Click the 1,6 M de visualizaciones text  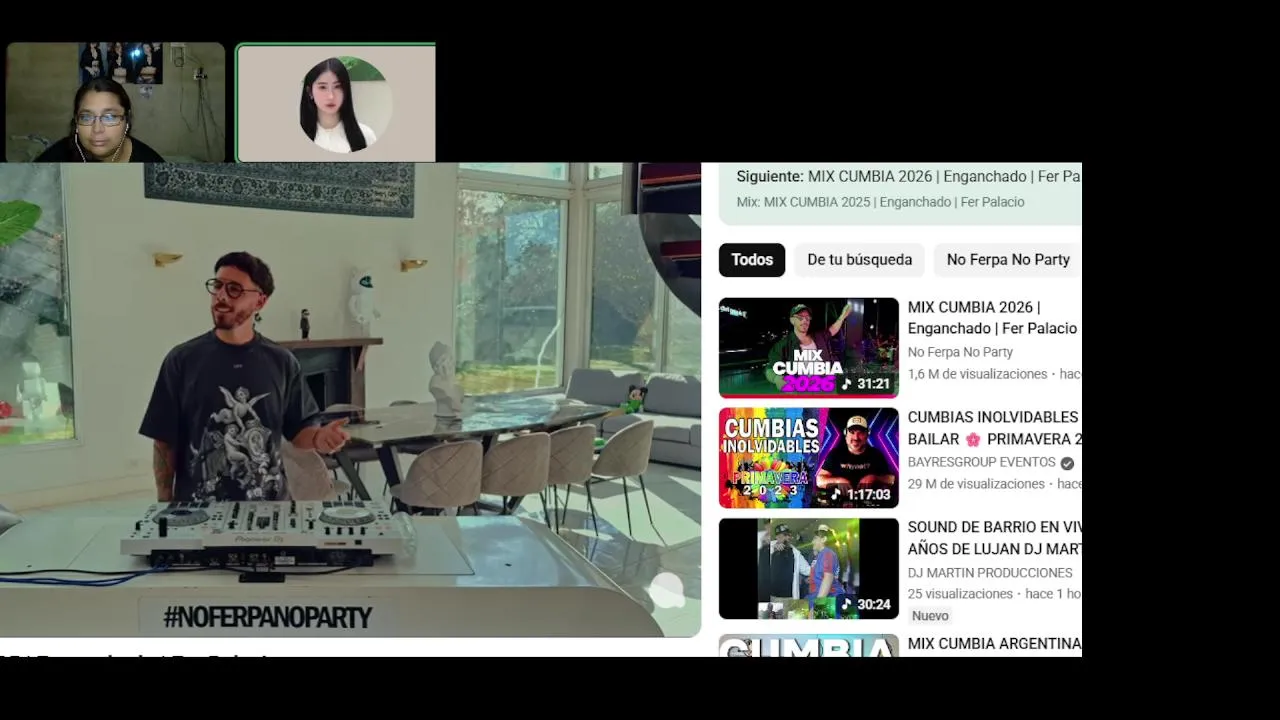977,374
